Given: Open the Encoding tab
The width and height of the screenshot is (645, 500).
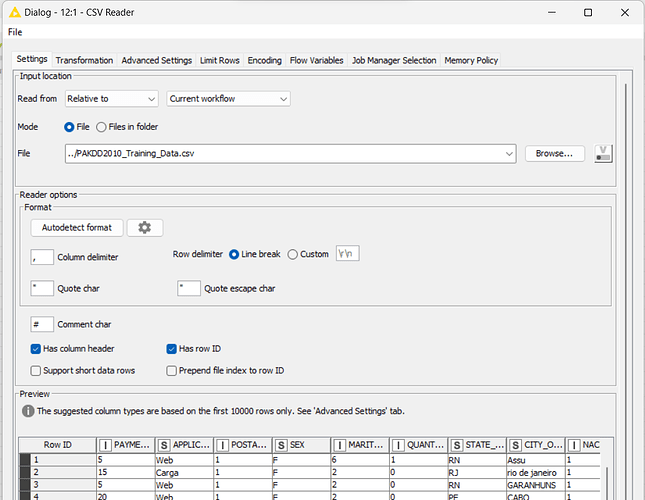Looking at the screenshot, I should (264, 60).
